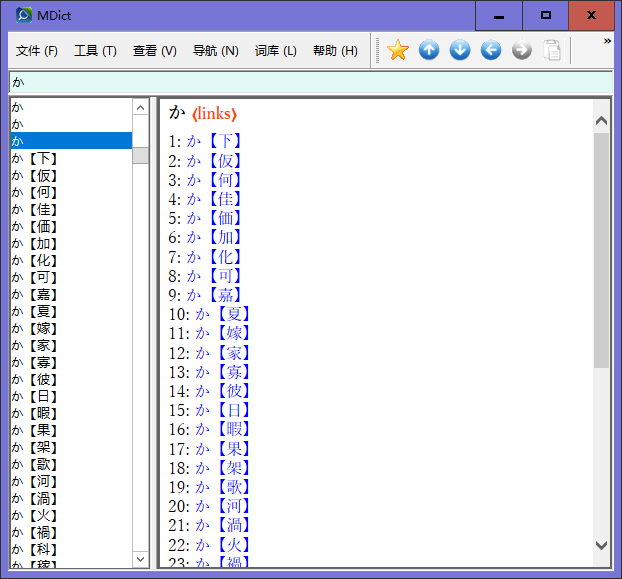Maximize the MDict window
The height and width of the screenshot is (579, 622).
[545, 15]
